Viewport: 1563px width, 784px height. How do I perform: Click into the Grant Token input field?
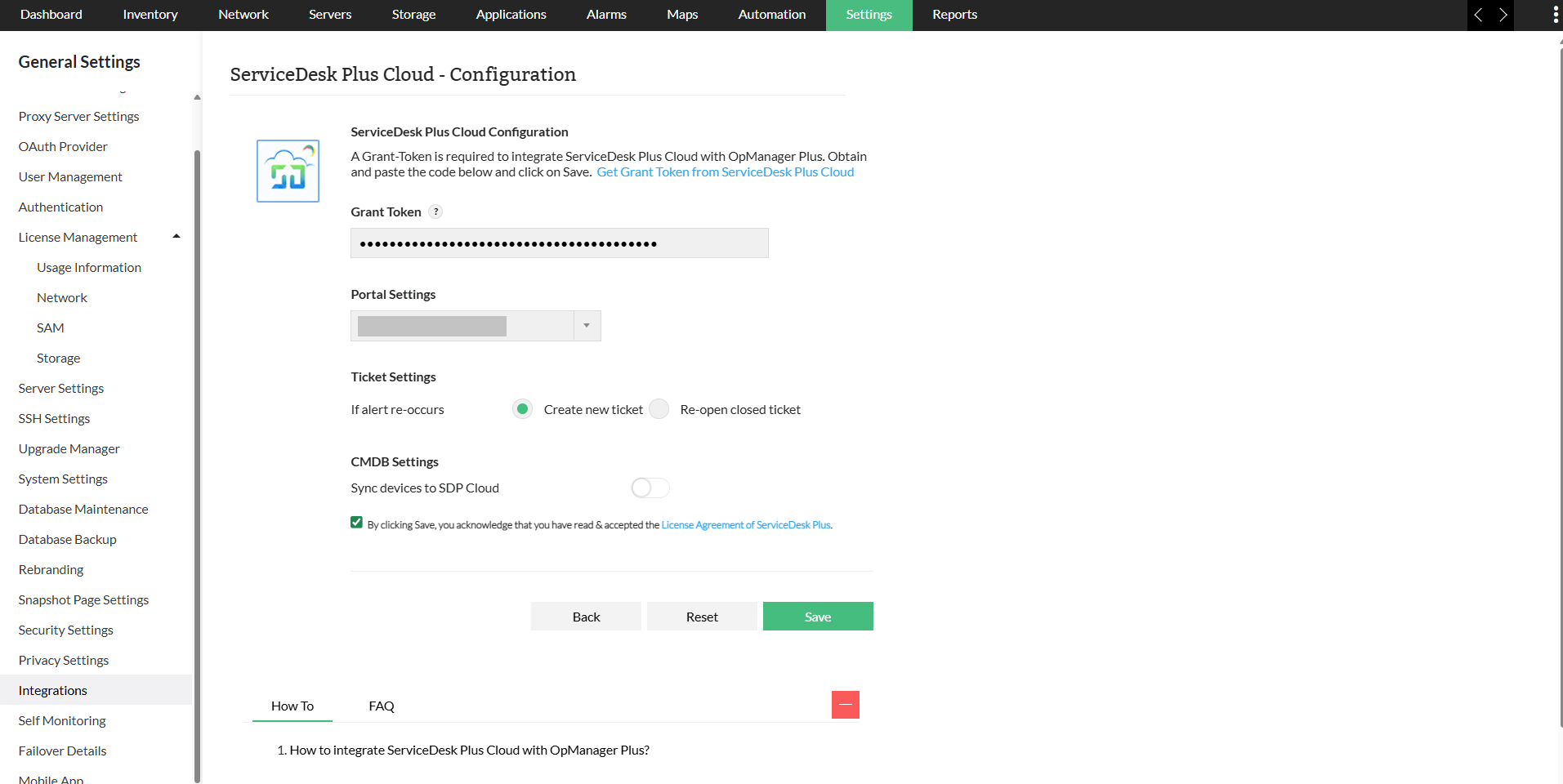560,243
